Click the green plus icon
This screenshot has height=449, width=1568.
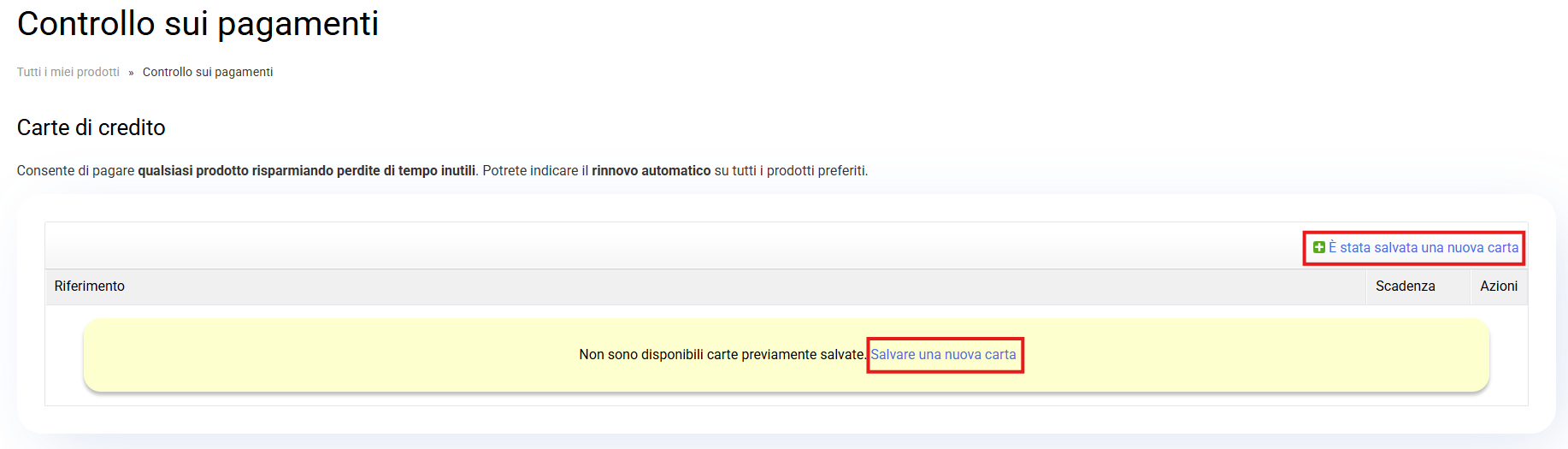tap(1319, 247)
